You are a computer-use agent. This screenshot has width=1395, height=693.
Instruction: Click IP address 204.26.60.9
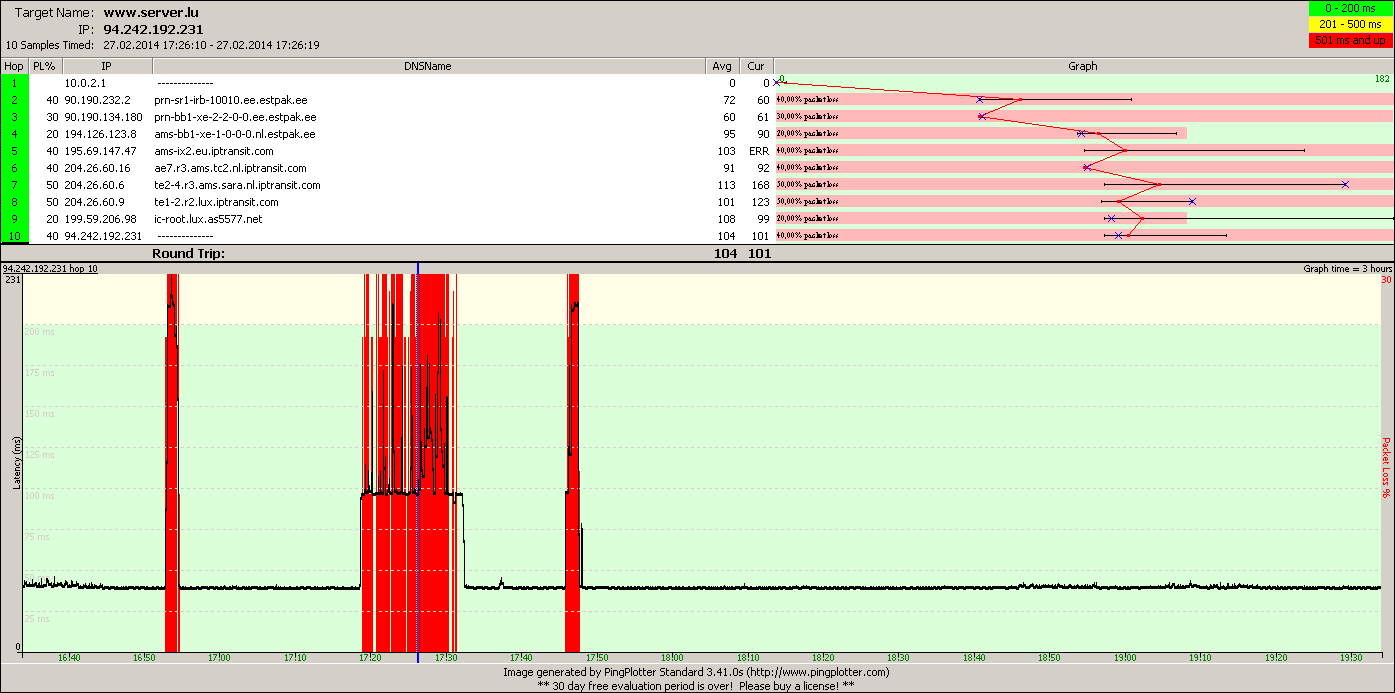point(95,202)
